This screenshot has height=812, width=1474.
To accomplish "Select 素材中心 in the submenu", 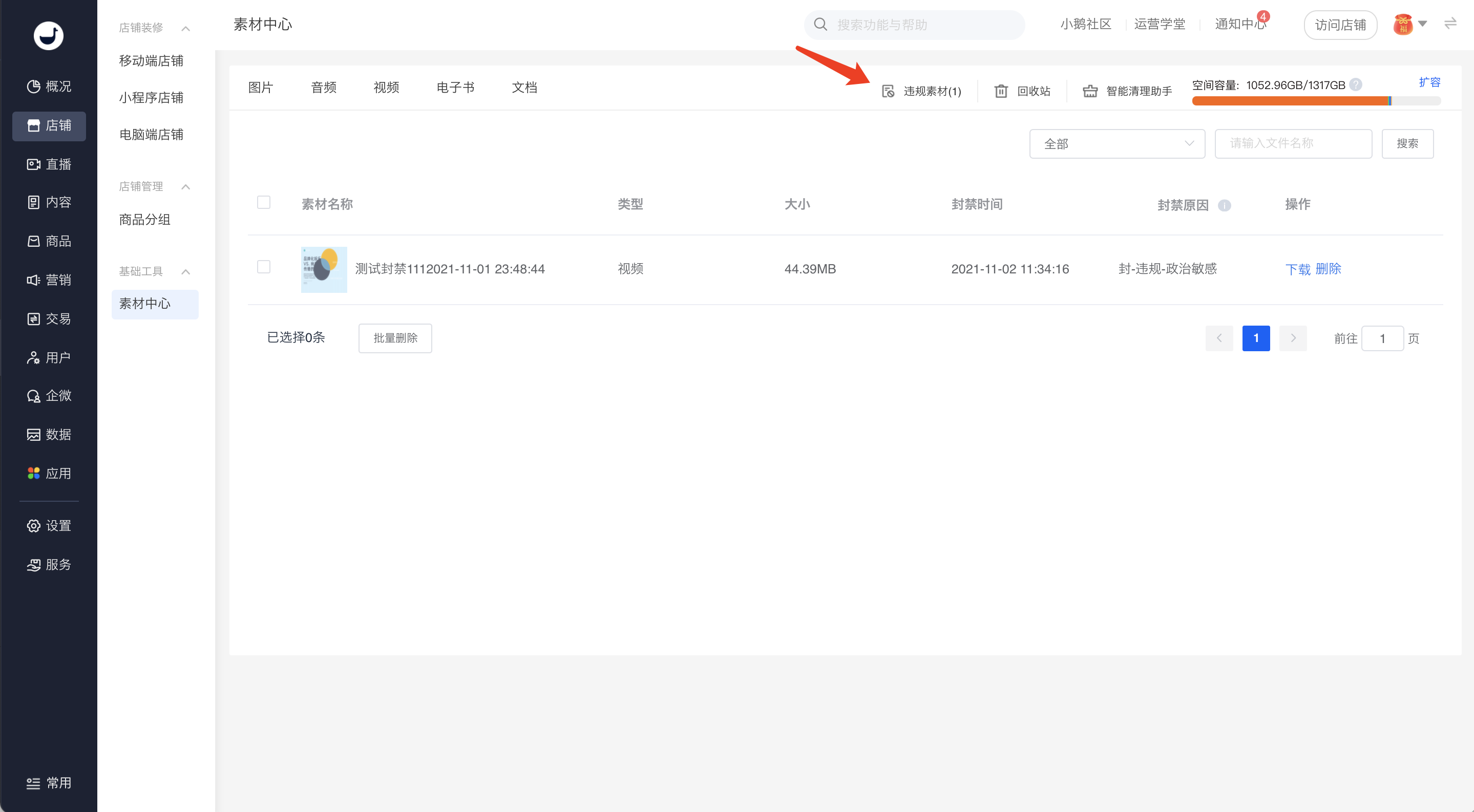I will point(155,304).
